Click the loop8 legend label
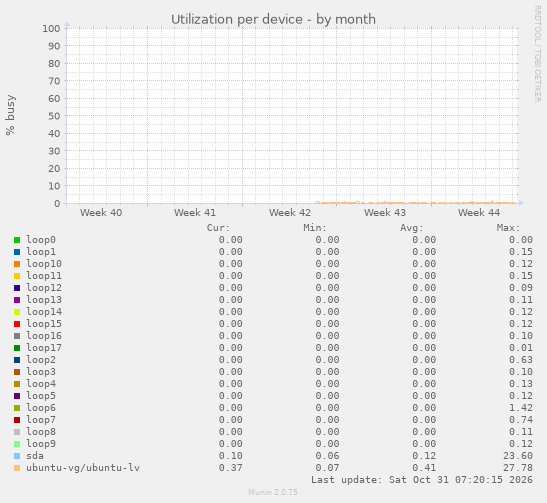Image resolution: width=547 pixels, height=503 pixels. click(41, 432)
